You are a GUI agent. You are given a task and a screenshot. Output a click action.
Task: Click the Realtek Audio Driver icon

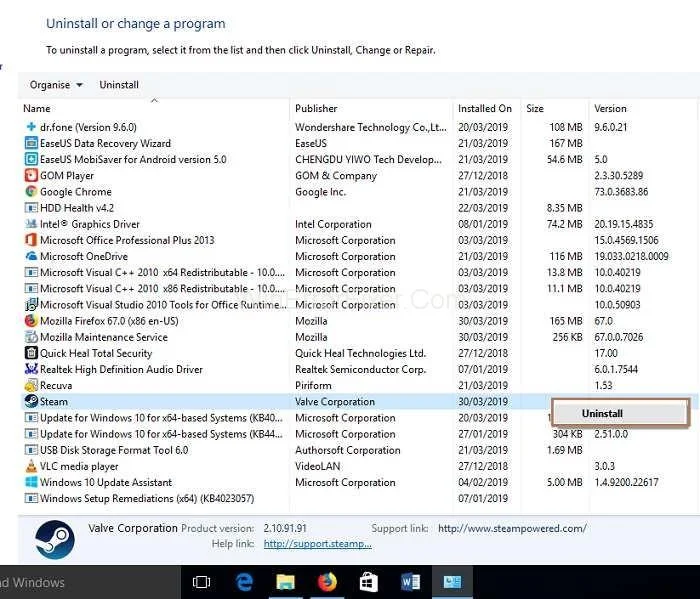pyautogui.click(x=31, y=369)
